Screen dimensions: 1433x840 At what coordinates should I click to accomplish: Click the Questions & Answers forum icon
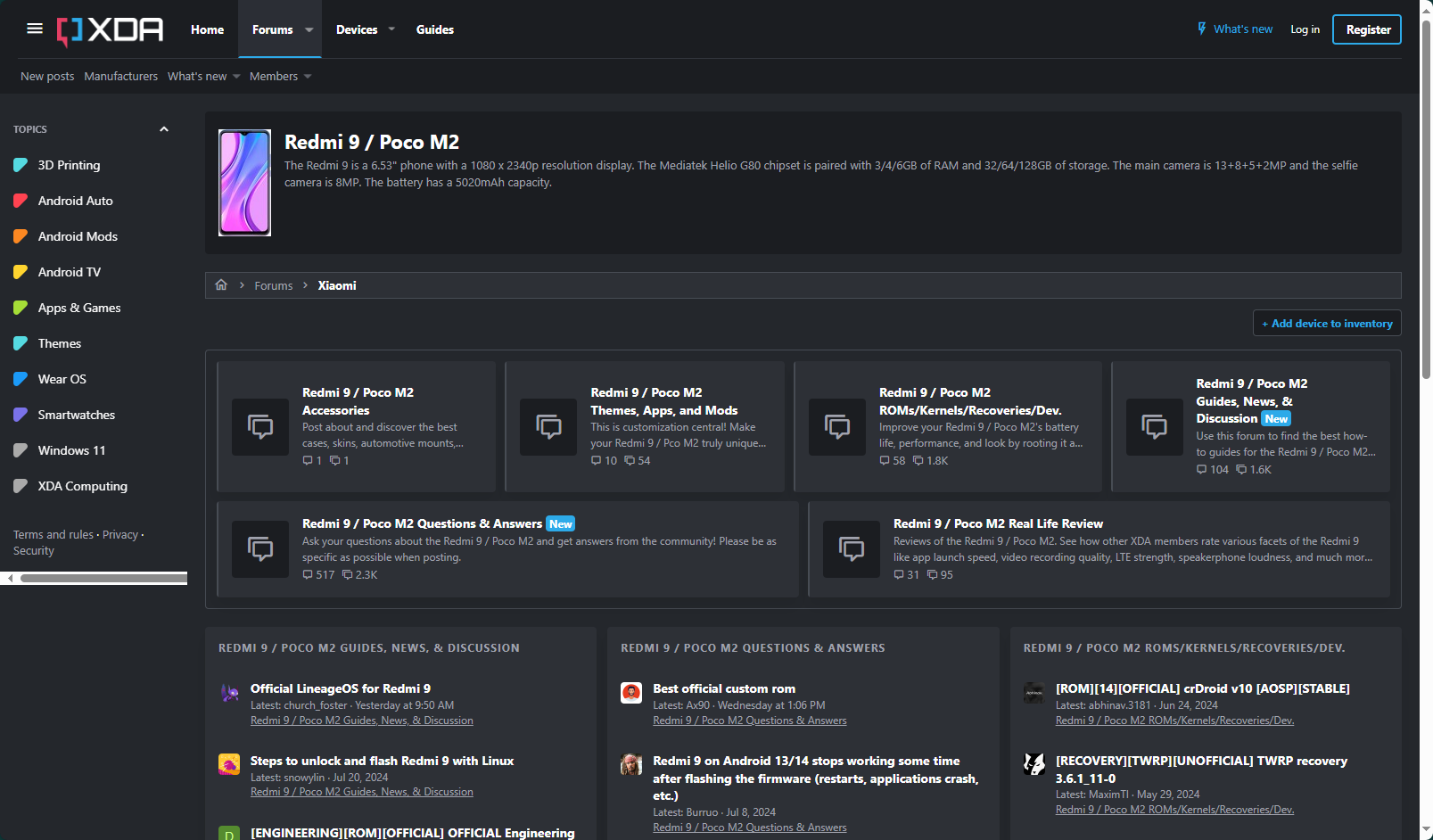point(260,549)
